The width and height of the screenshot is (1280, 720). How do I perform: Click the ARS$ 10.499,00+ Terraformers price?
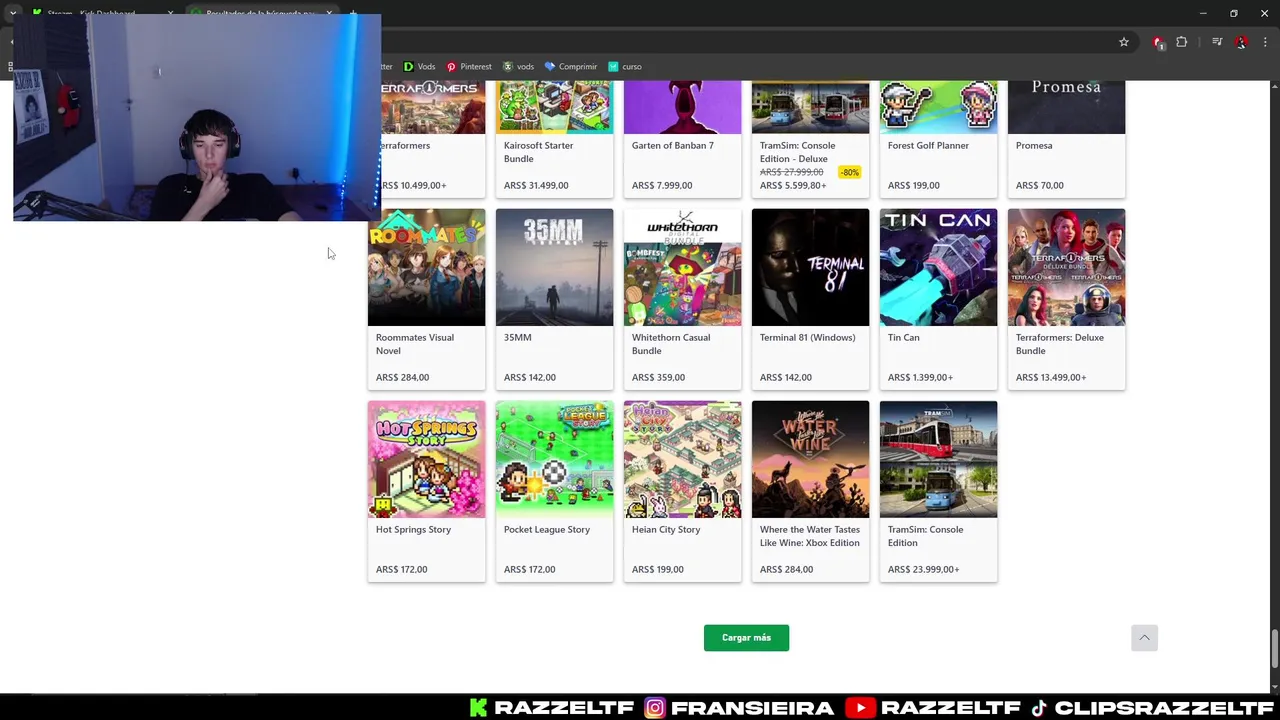pos(414,185)
